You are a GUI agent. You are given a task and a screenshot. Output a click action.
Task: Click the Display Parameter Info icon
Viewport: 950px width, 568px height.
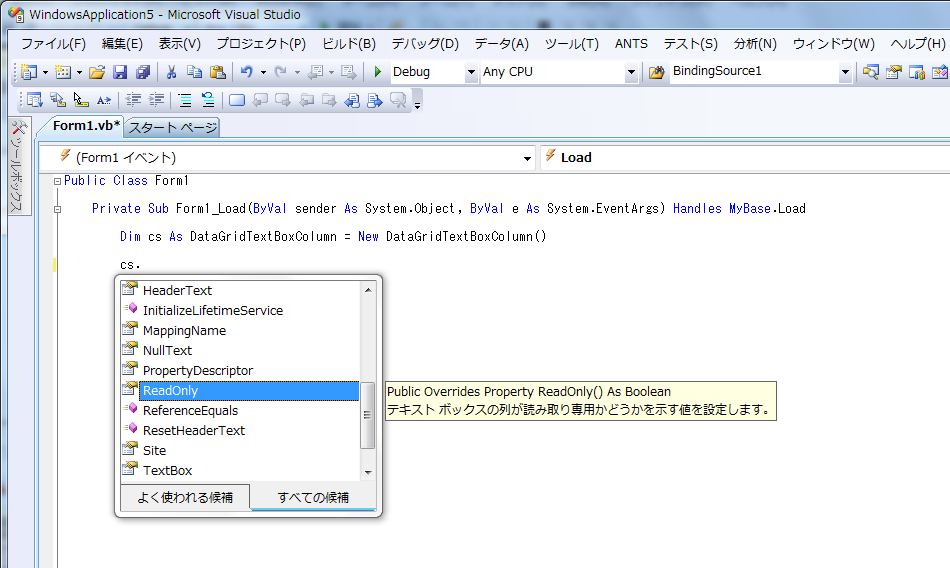point(58,100)
